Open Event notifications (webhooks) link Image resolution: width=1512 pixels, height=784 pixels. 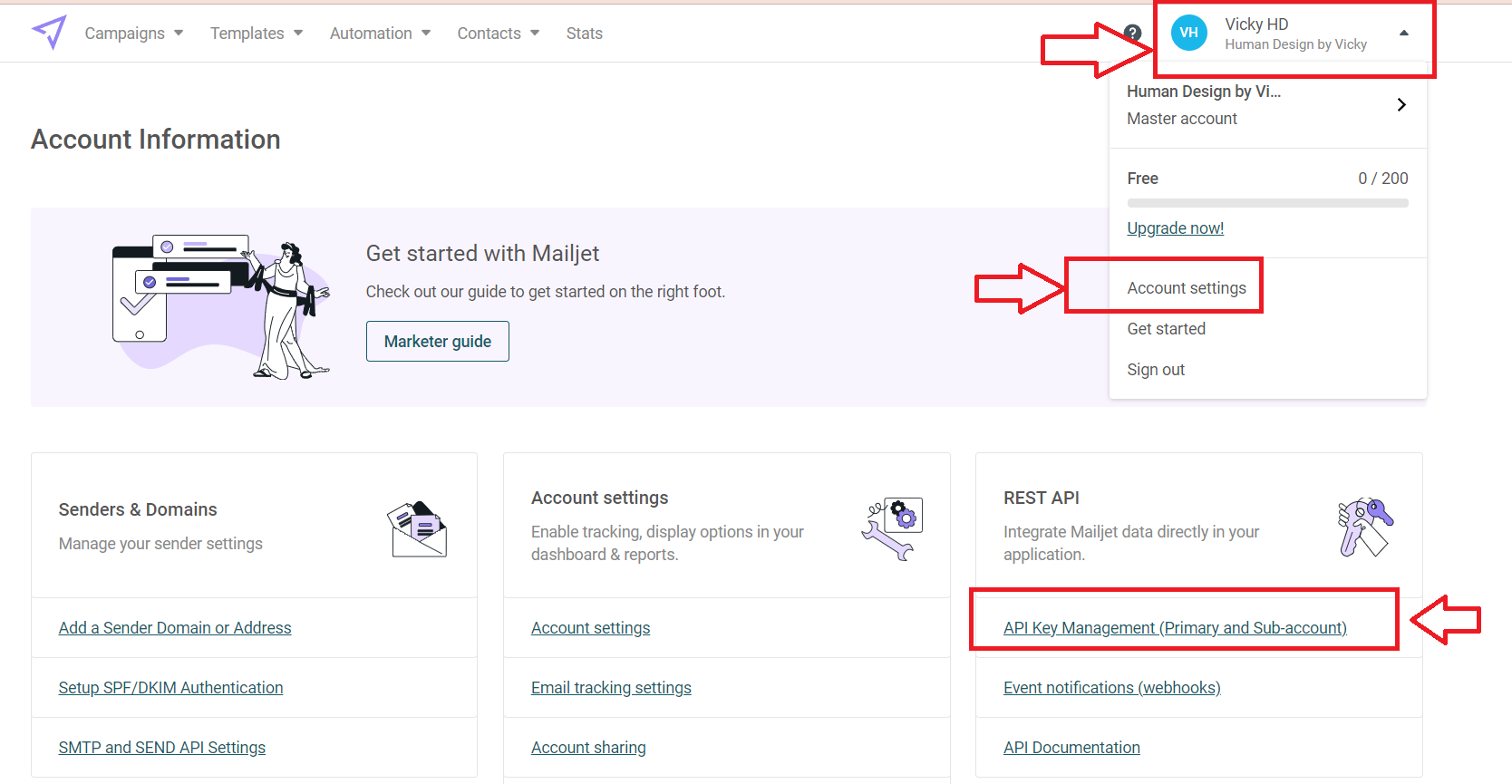click(1111, 688)
